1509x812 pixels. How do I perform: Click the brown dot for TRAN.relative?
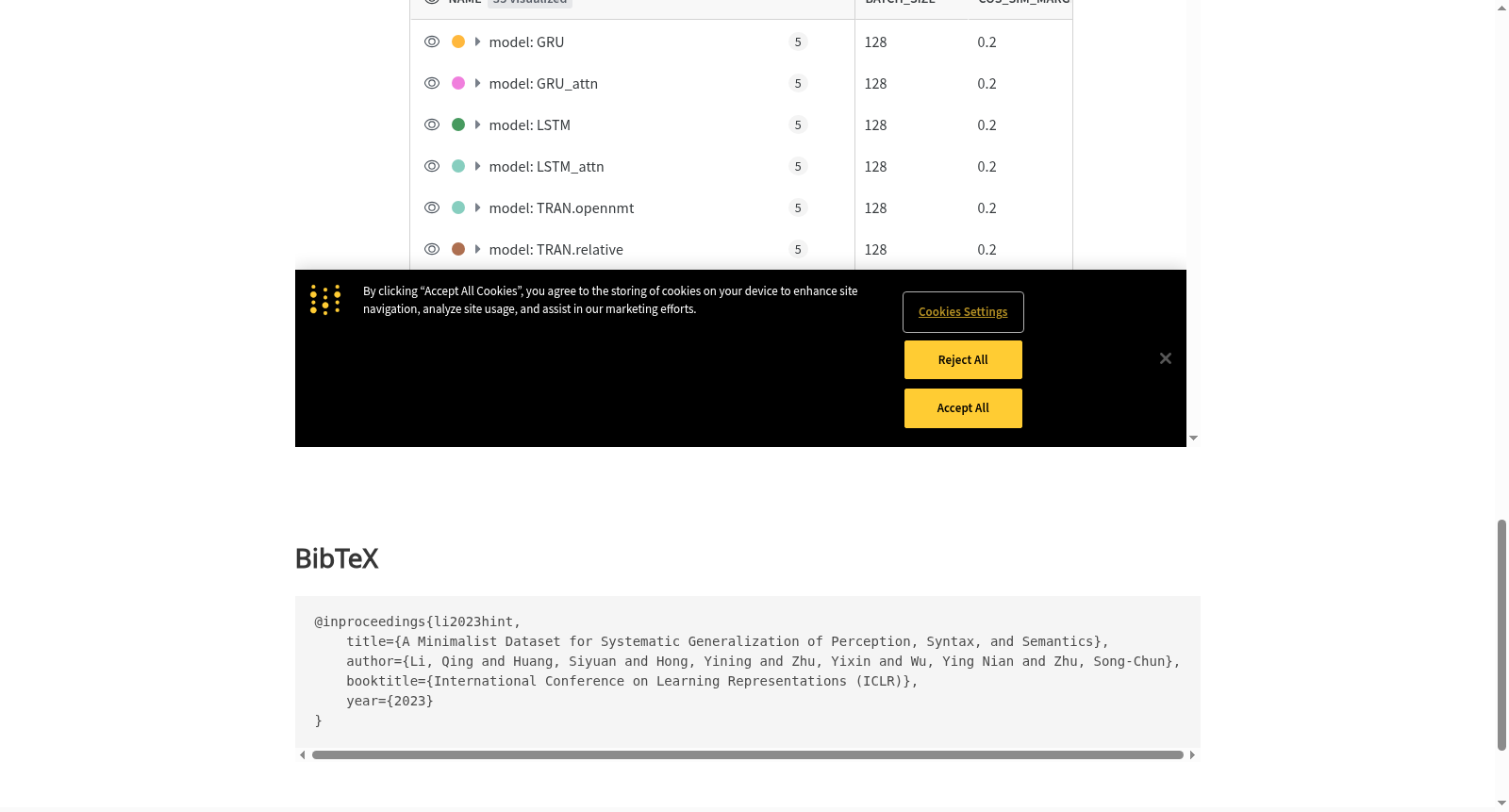click(x=458, y=249)
